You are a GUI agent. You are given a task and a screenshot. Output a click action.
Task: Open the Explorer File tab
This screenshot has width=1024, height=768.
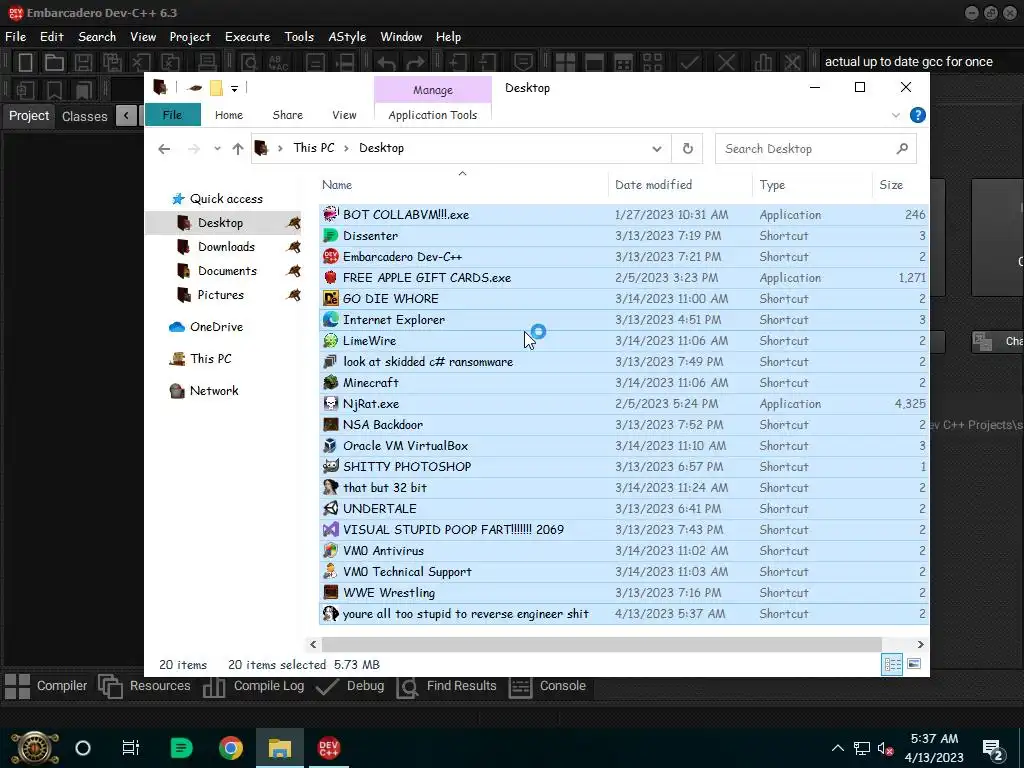(172, 115)
